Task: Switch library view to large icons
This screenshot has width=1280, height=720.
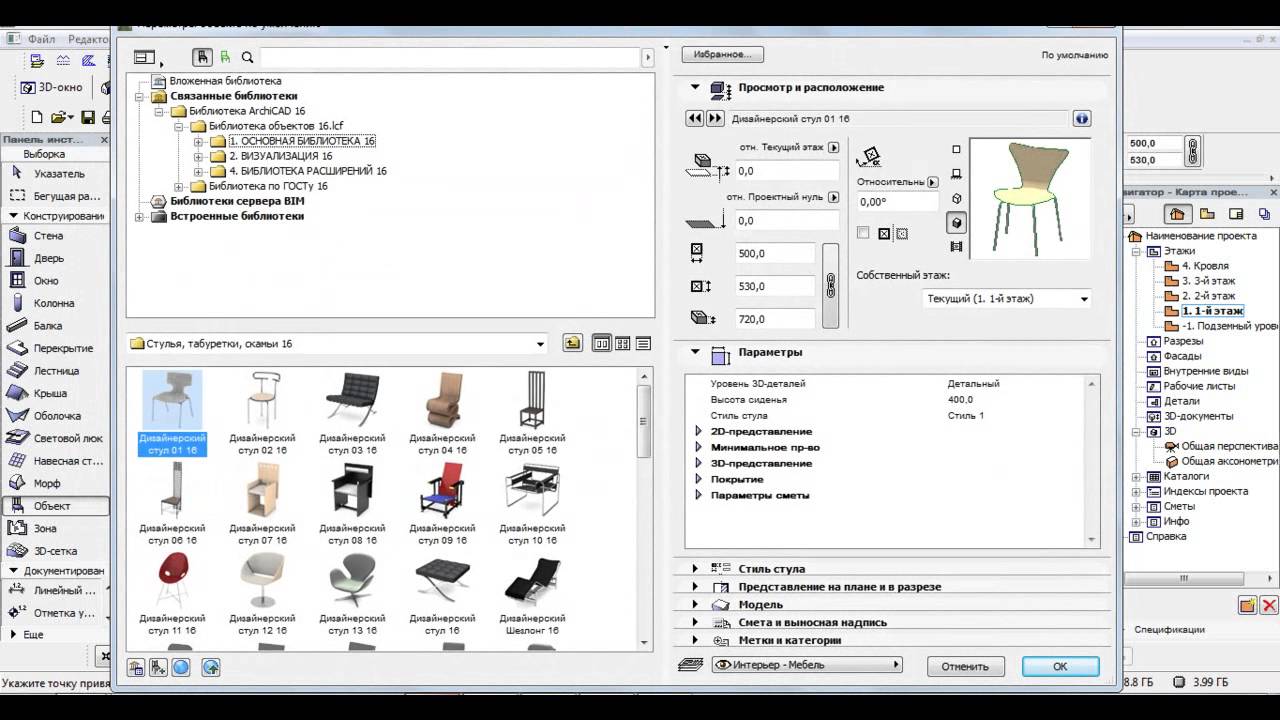Action: [x=601, y=343]
